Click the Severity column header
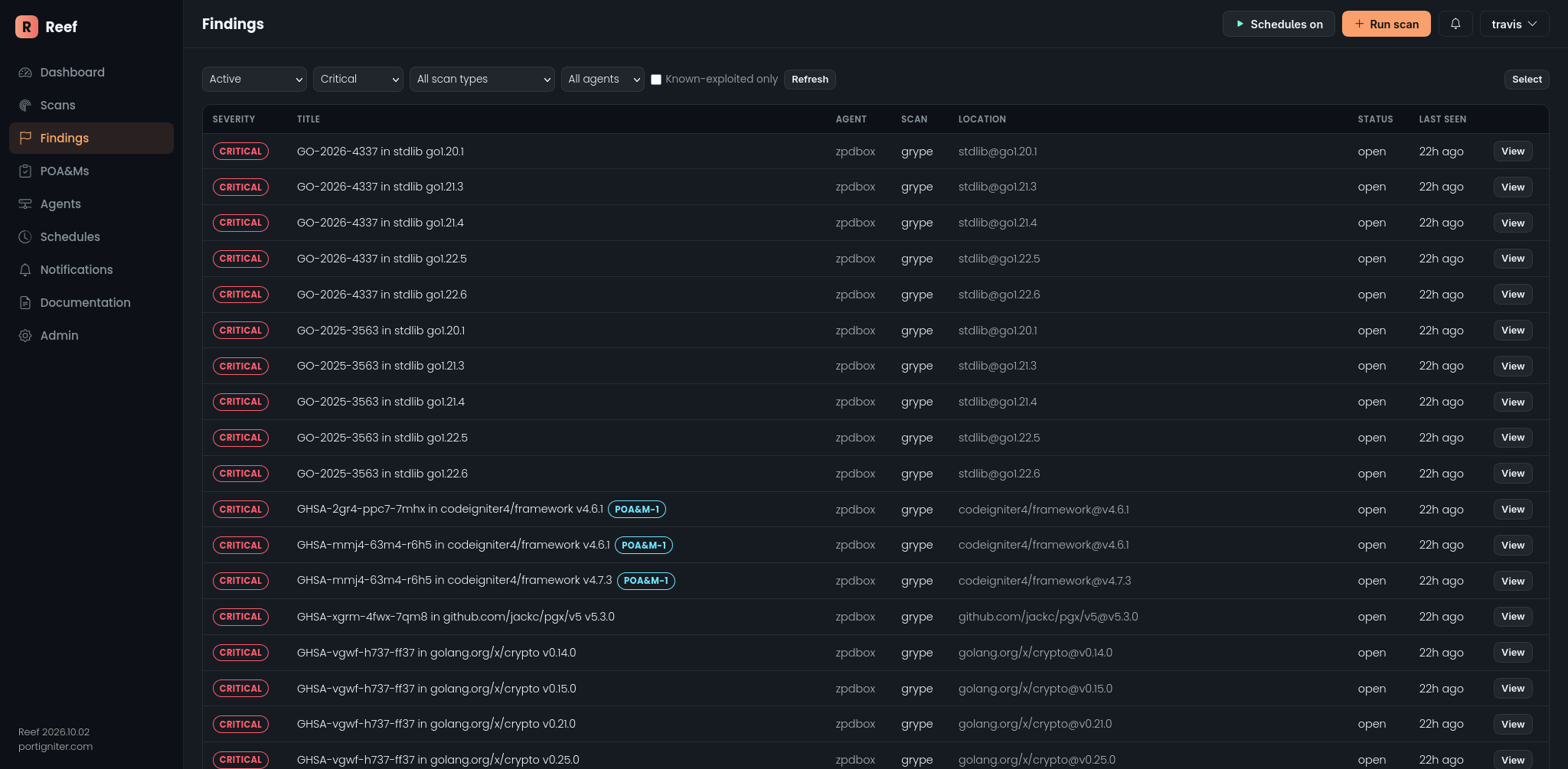The height and width of the screenshot is (769, 1568). (x=234, y=119)
